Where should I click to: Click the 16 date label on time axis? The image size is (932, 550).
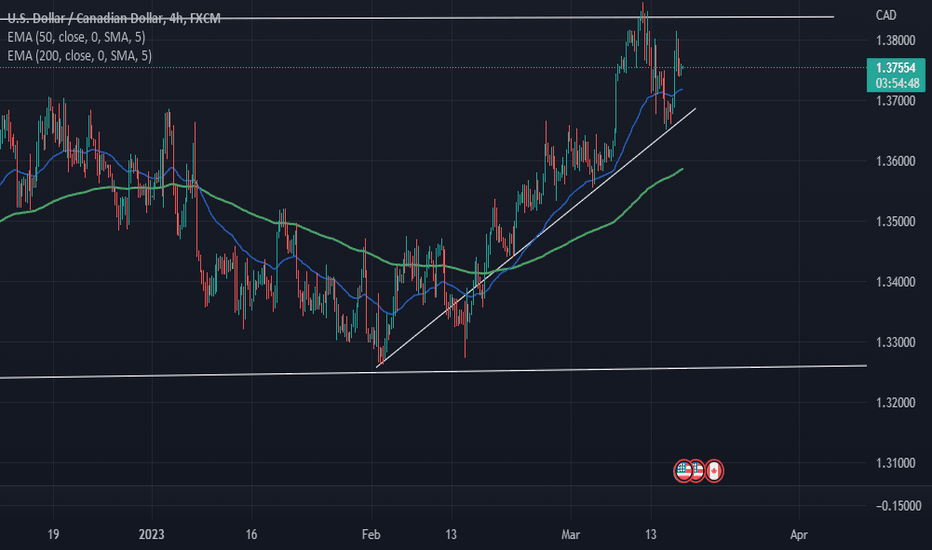pyautogui.click(x=251, y=535)
